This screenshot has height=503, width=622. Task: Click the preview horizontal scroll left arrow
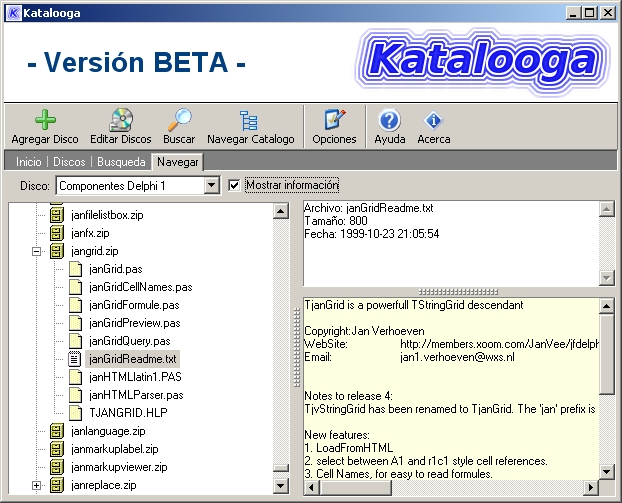point(311,487)
